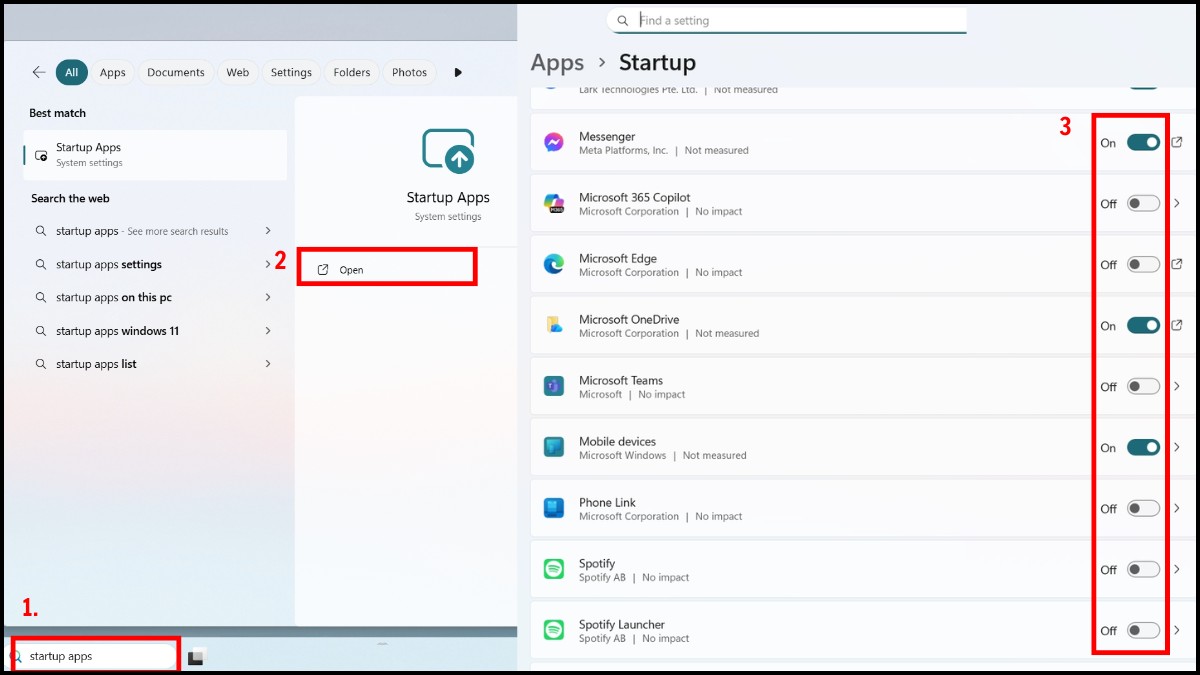Click the Microsoft OneDrive icon
Image resolution: width=1200 pixels, height=675 pixels.
[554, 325]
